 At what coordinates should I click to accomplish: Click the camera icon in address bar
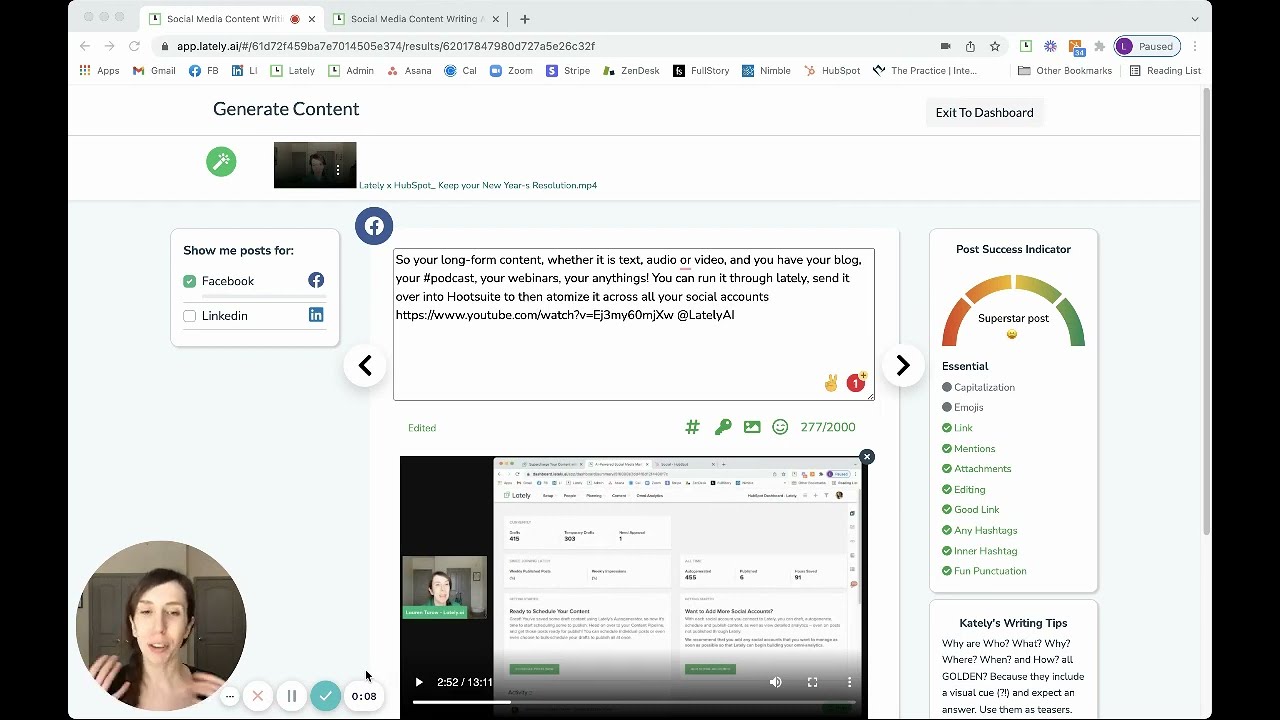click(945, 46)
